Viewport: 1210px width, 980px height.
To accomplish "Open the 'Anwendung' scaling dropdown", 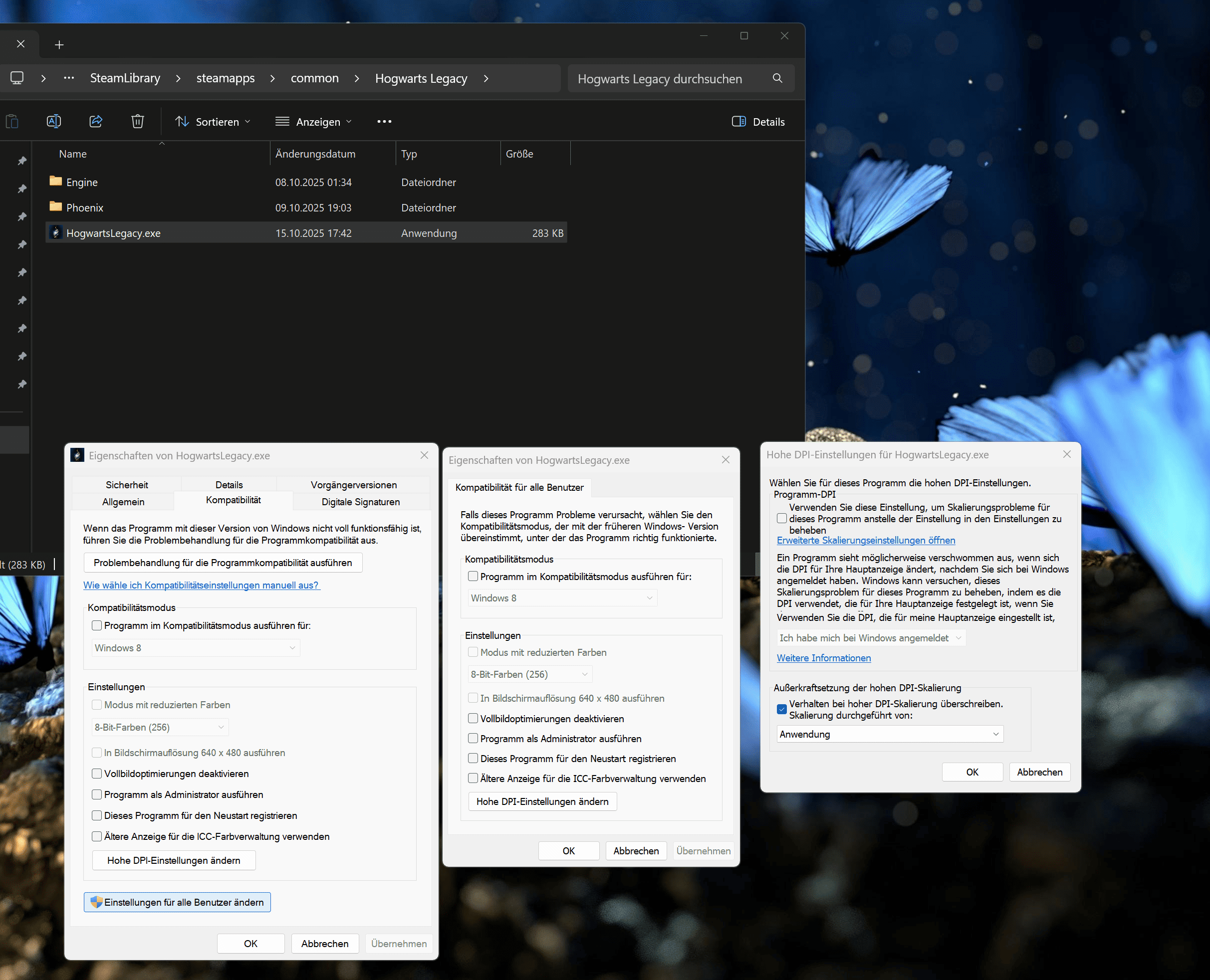I will [889, 734].
